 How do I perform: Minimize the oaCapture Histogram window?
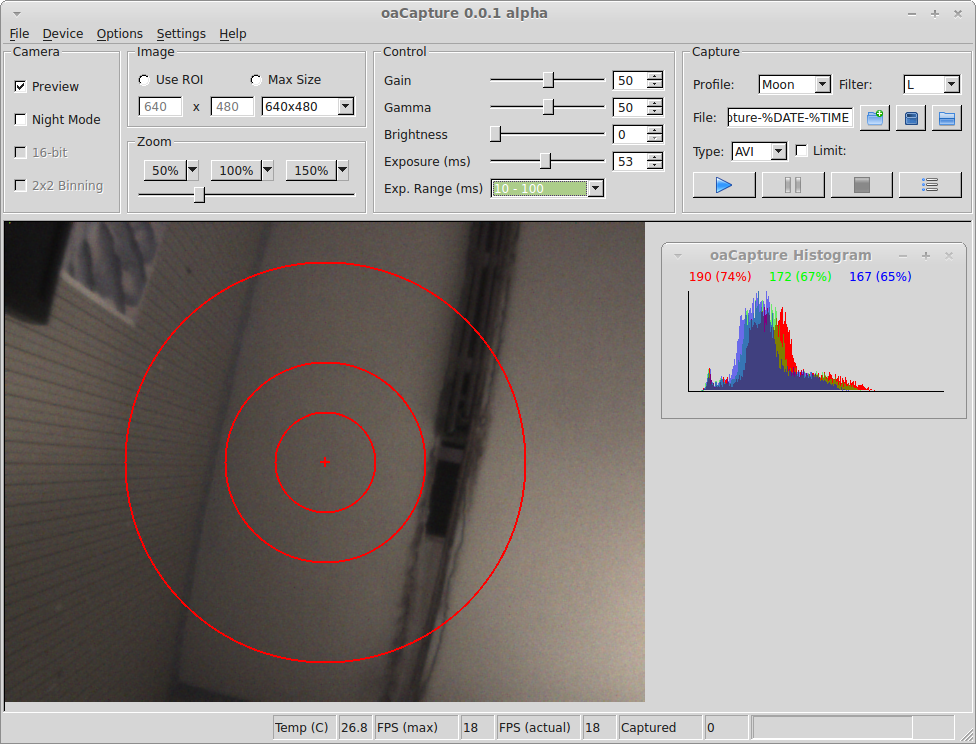(903, 256)
